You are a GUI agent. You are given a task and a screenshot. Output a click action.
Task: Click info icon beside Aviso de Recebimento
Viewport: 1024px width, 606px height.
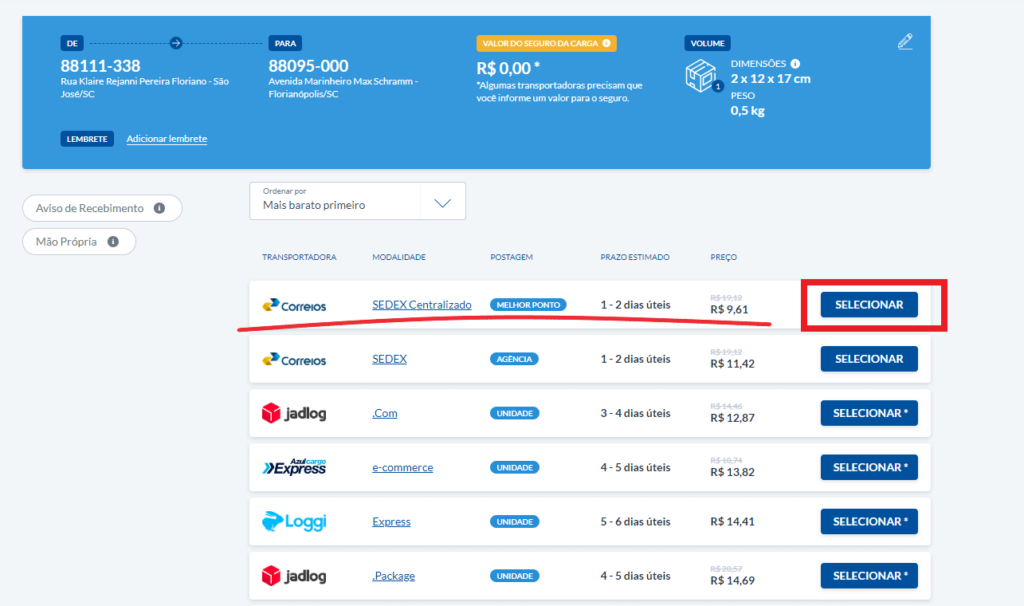point(159,208)
